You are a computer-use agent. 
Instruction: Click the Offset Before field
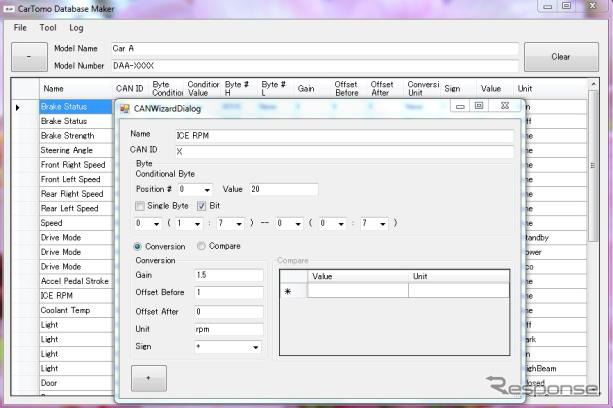(229, 292)
